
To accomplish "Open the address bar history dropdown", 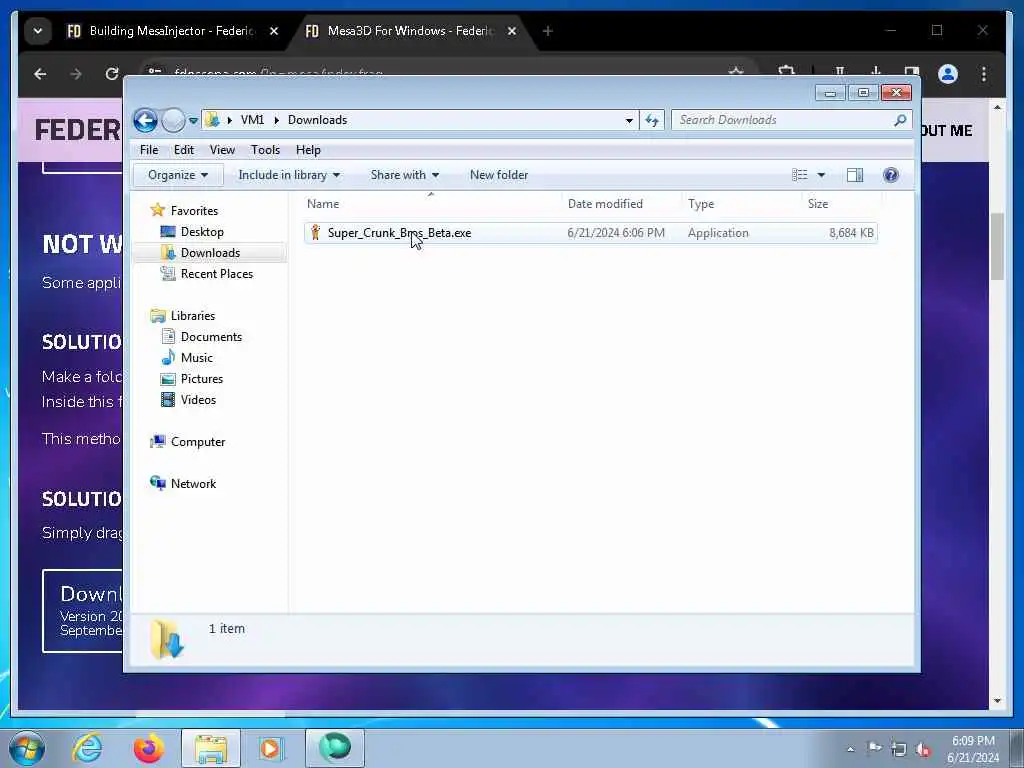I will click(629, 120).
